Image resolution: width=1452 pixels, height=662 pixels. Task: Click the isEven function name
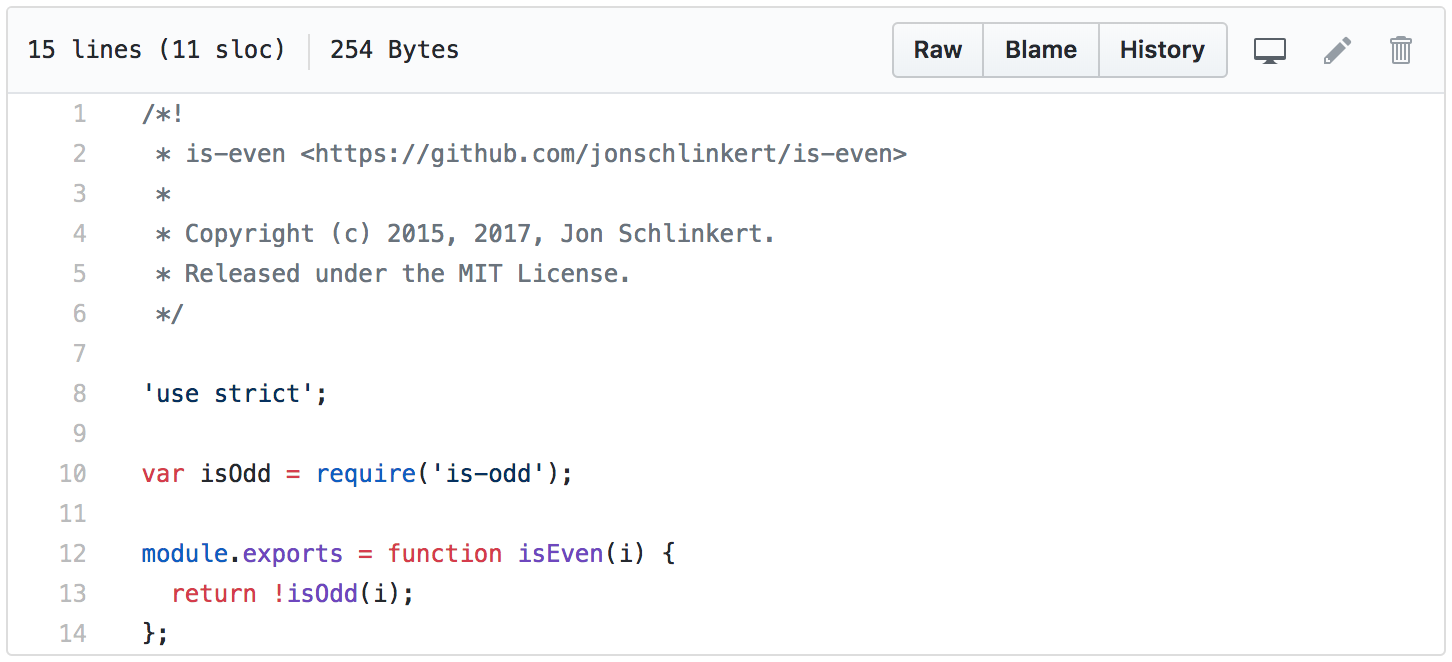click(560, 554)
